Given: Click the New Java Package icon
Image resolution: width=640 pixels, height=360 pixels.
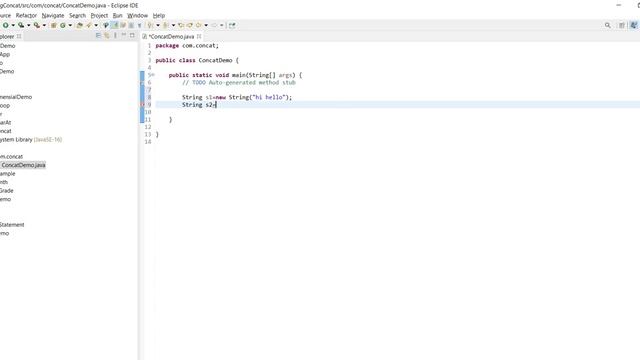Looking at the screenshot, I should tap(53, 25).
